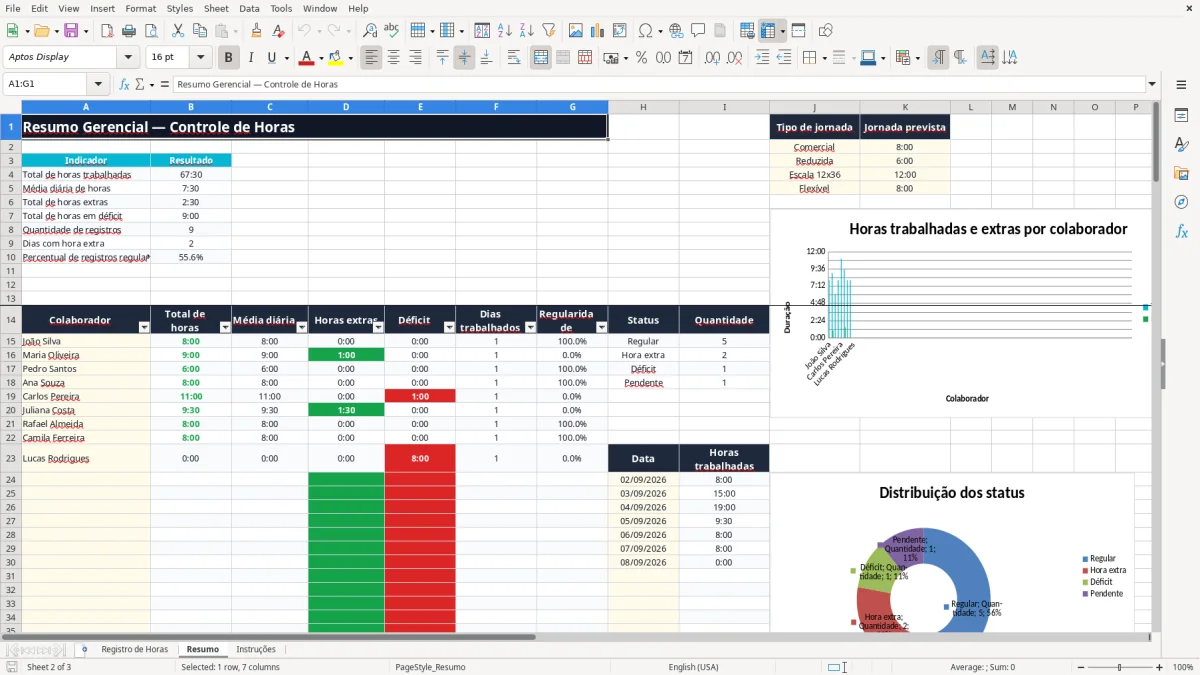Click the Split Window icon

pos(799,31)
